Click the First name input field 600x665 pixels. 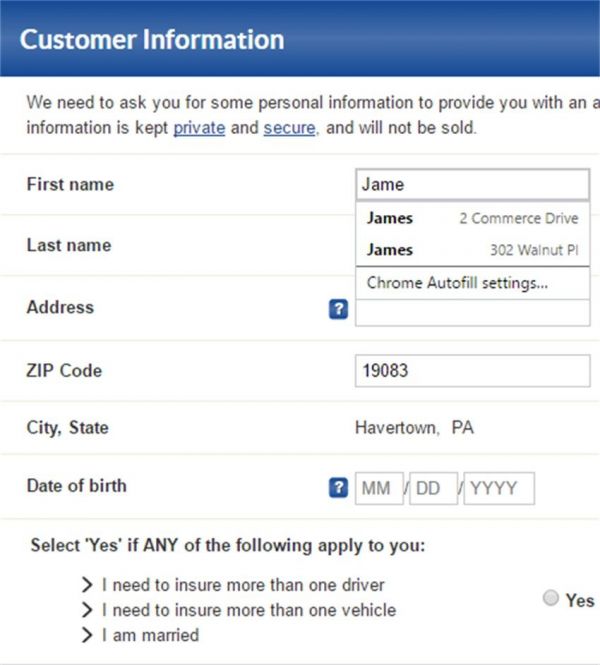[x=472, y=185]
